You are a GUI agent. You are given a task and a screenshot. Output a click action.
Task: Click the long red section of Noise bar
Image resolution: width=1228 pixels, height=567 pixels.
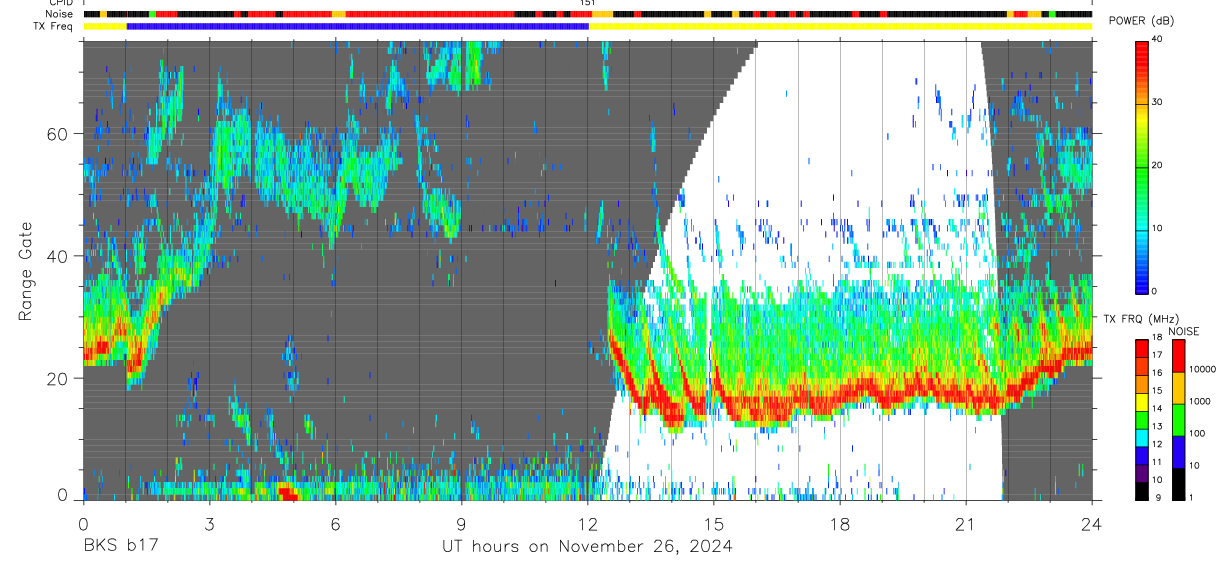[430, 15]
